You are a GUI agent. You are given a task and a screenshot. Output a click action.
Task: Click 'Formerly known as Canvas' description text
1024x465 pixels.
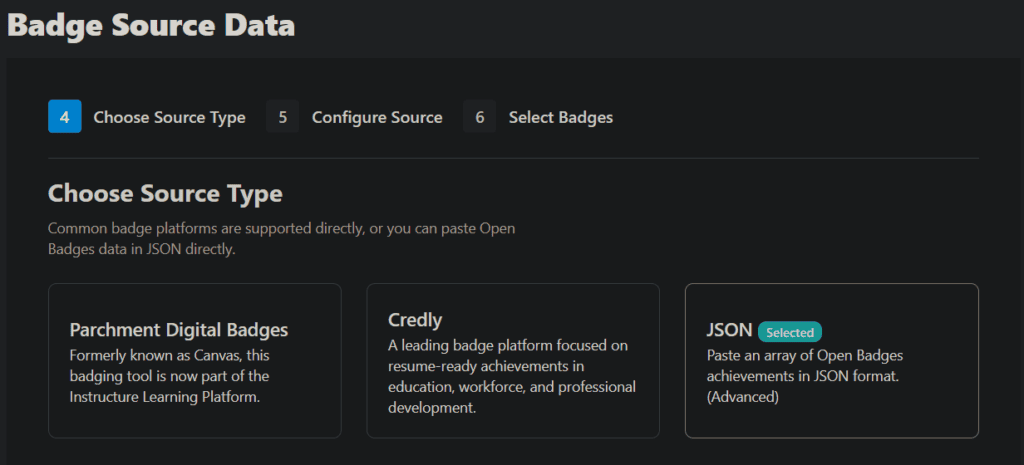170,376
